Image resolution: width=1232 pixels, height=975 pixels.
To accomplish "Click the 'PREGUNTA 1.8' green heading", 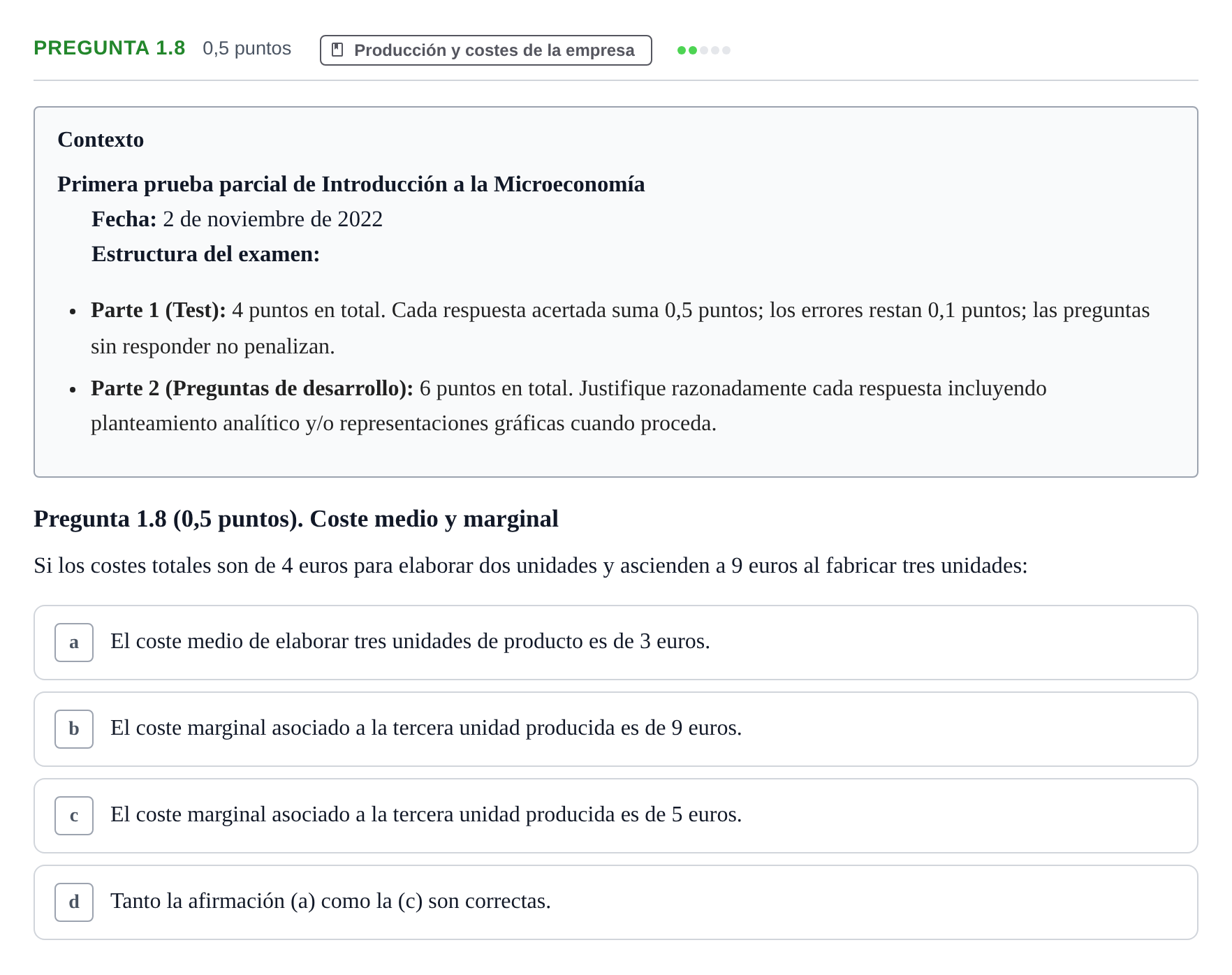I will pyautogui.click(x=110, y=48).
